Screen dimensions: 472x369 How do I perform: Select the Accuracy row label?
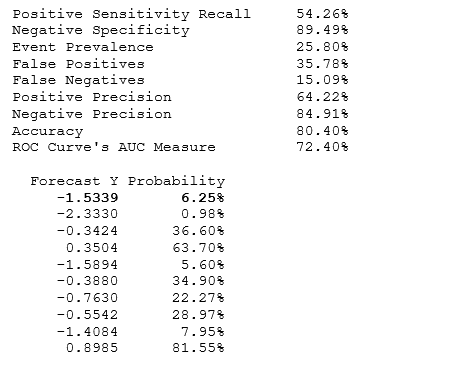48,131
